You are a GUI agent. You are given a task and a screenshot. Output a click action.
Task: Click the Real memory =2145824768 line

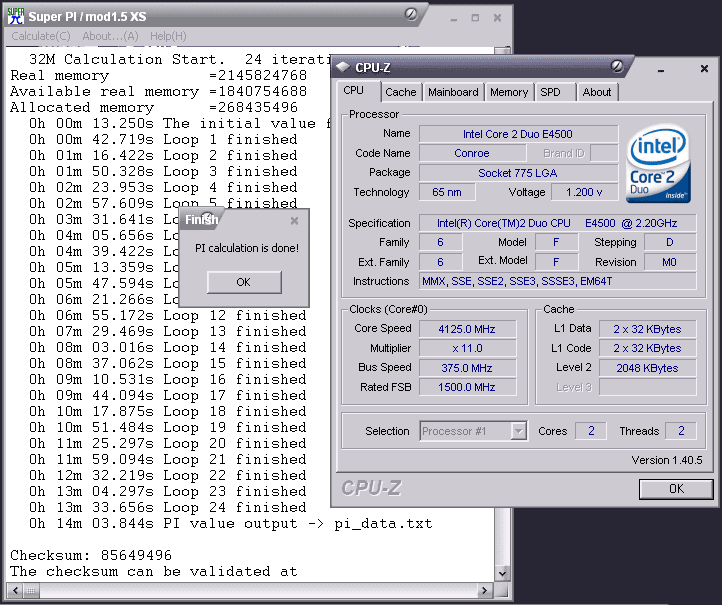tap(158, 75)
